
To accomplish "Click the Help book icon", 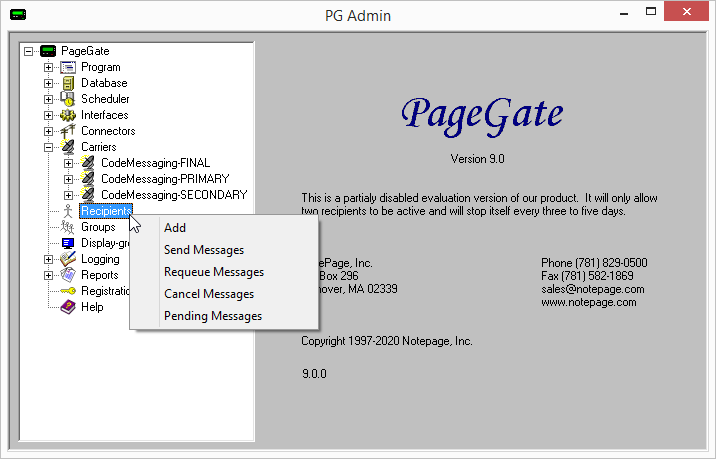I will [68, 307].
